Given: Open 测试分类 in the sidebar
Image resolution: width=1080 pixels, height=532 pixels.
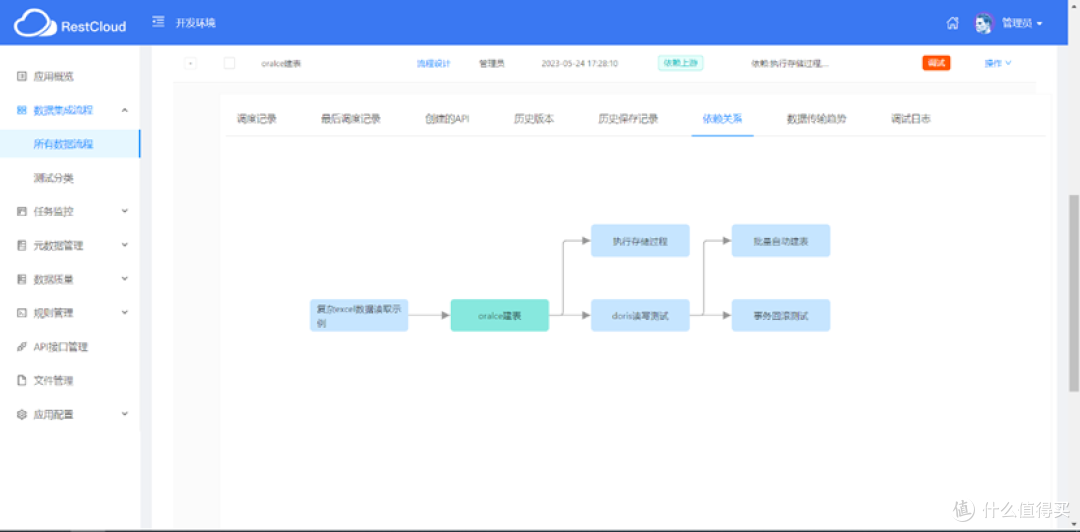Looking at the screenshot, I should click(x=54, y=178).
